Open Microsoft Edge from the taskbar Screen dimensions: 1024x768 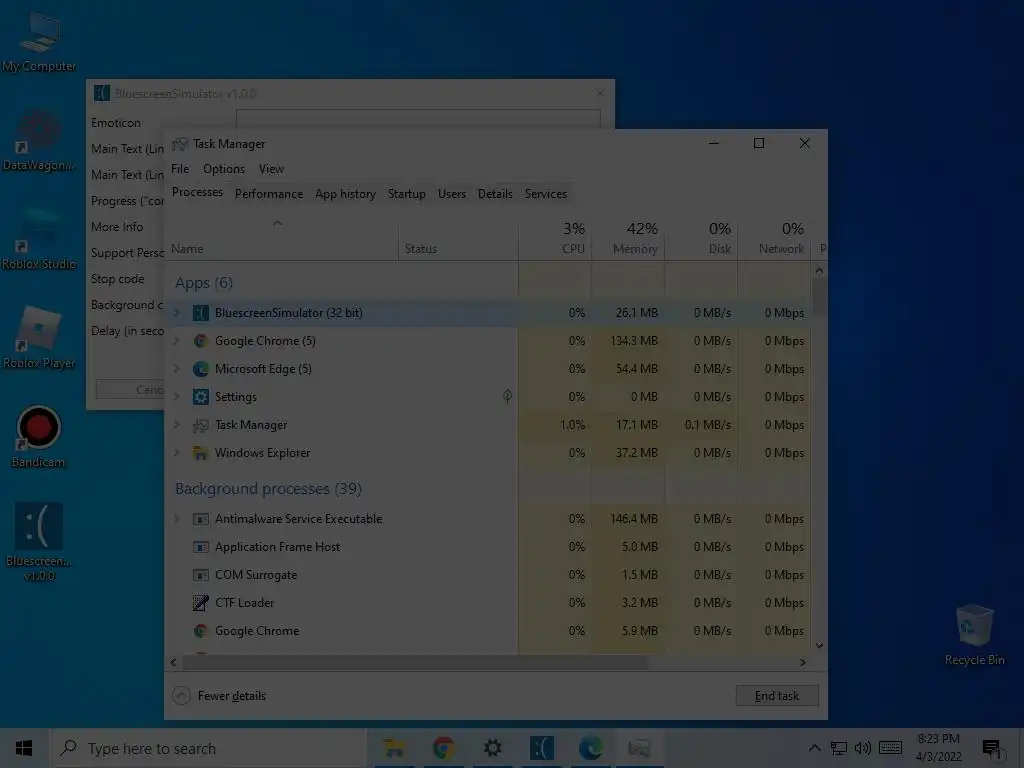[x=590, y=748]
